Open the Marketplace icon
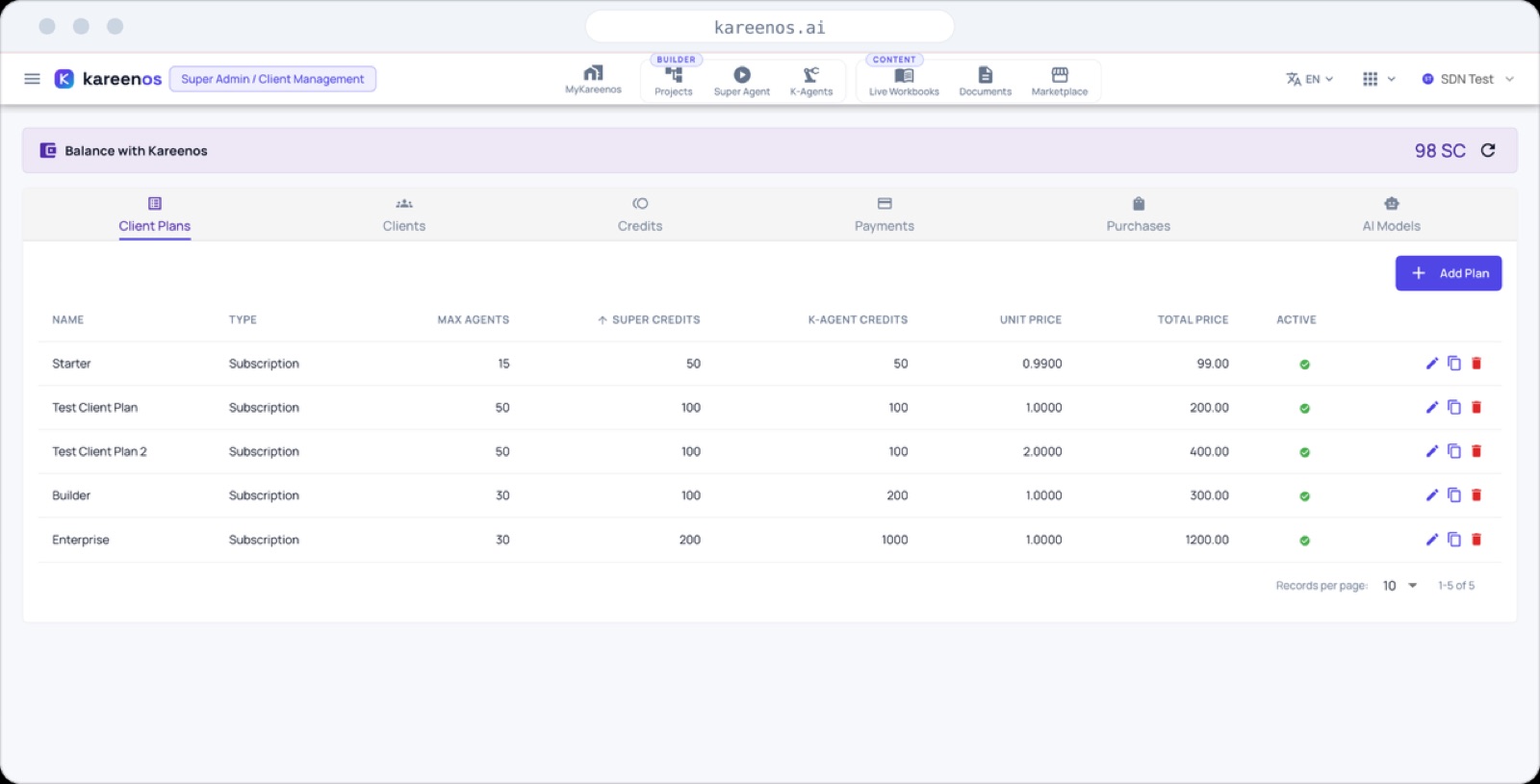This screenshot has width=1540, height=784. (1060, 81)
